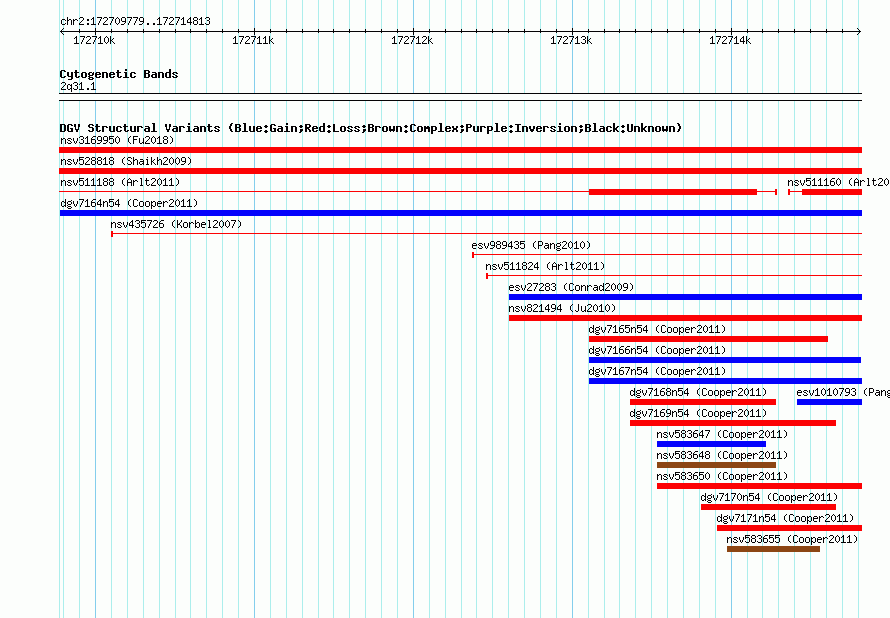Viewport: 890px width, 618px height.
Task: Click the ruler's right arrow end
Action: 859,31
